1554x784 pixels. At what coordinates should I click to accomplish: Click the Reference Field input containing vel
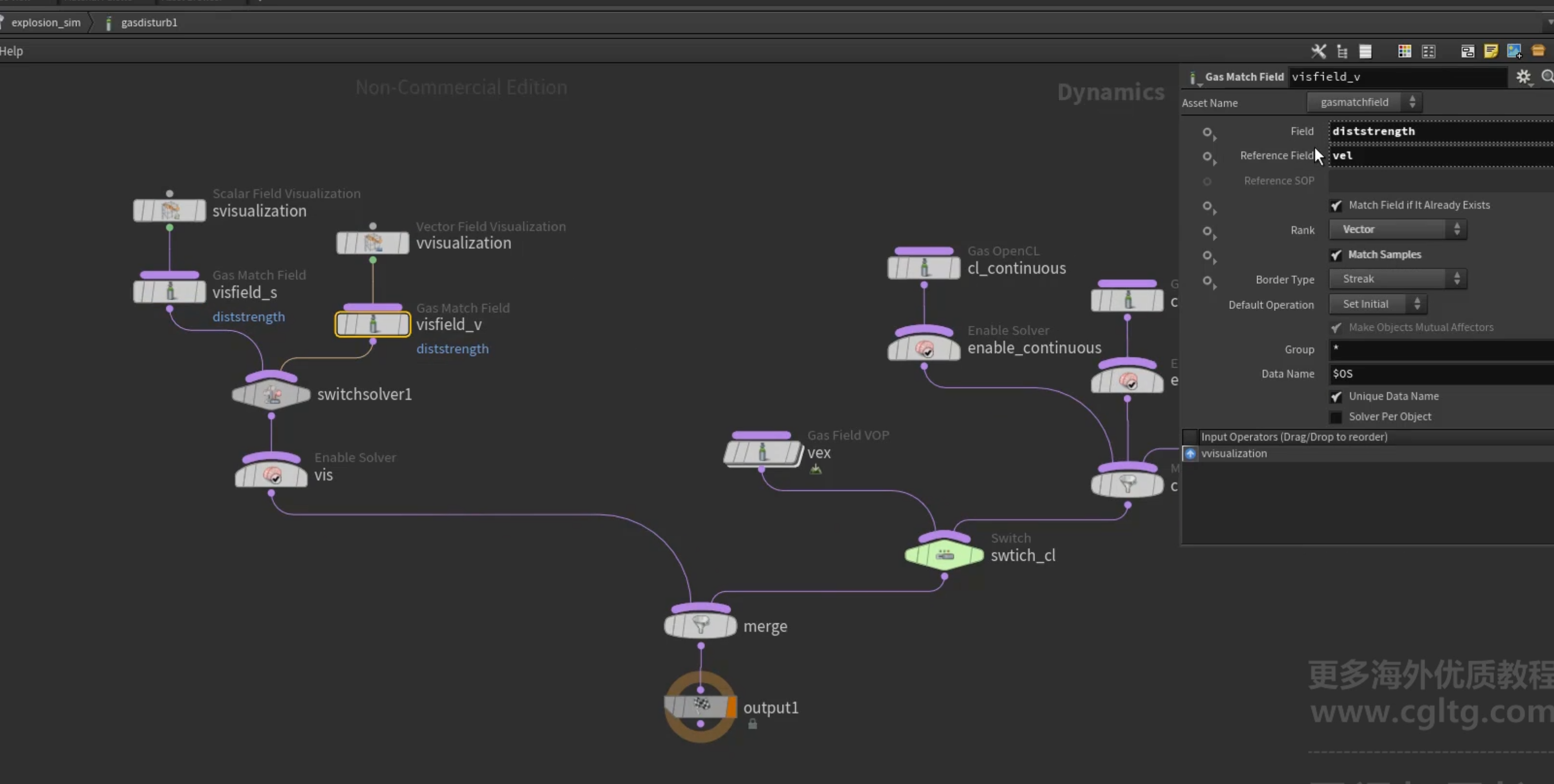pos(1441,155)
